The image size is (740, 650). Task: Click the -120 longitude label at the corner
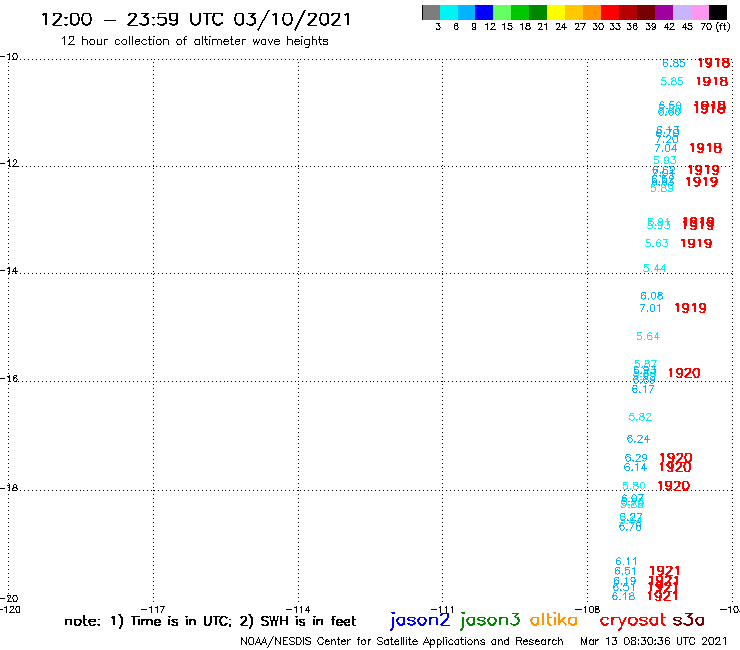[10, 609]
